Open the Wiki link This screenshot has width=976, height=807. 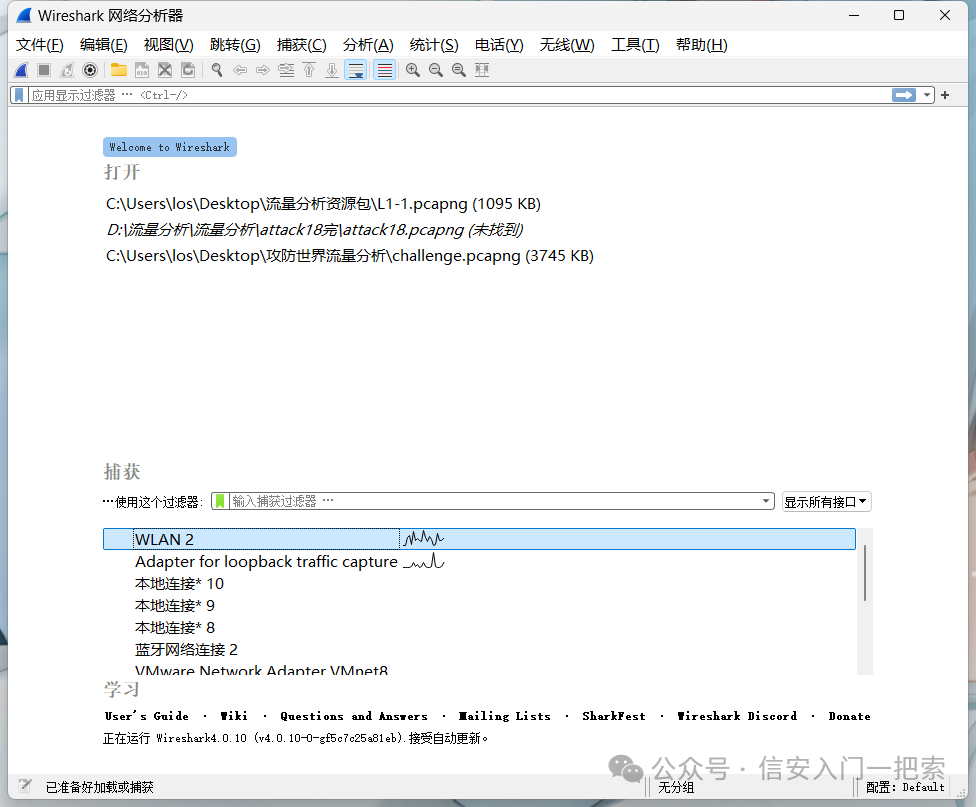click(234, 716)
